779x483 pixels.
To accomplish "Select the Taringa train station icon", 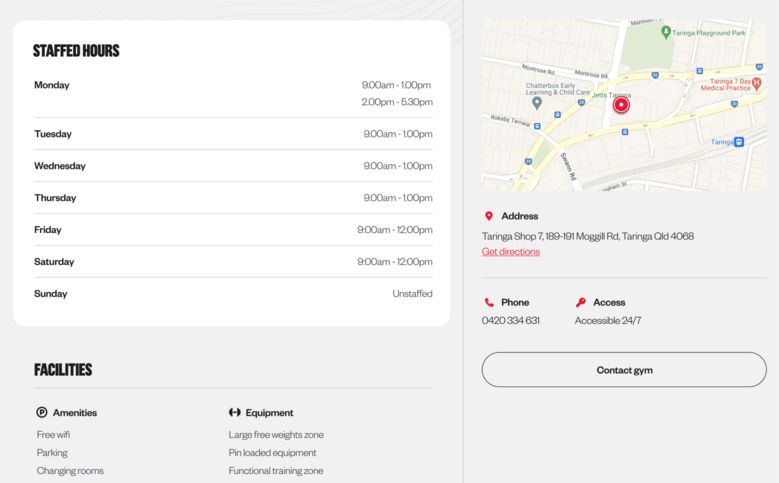I will click(x=739, y=142).
